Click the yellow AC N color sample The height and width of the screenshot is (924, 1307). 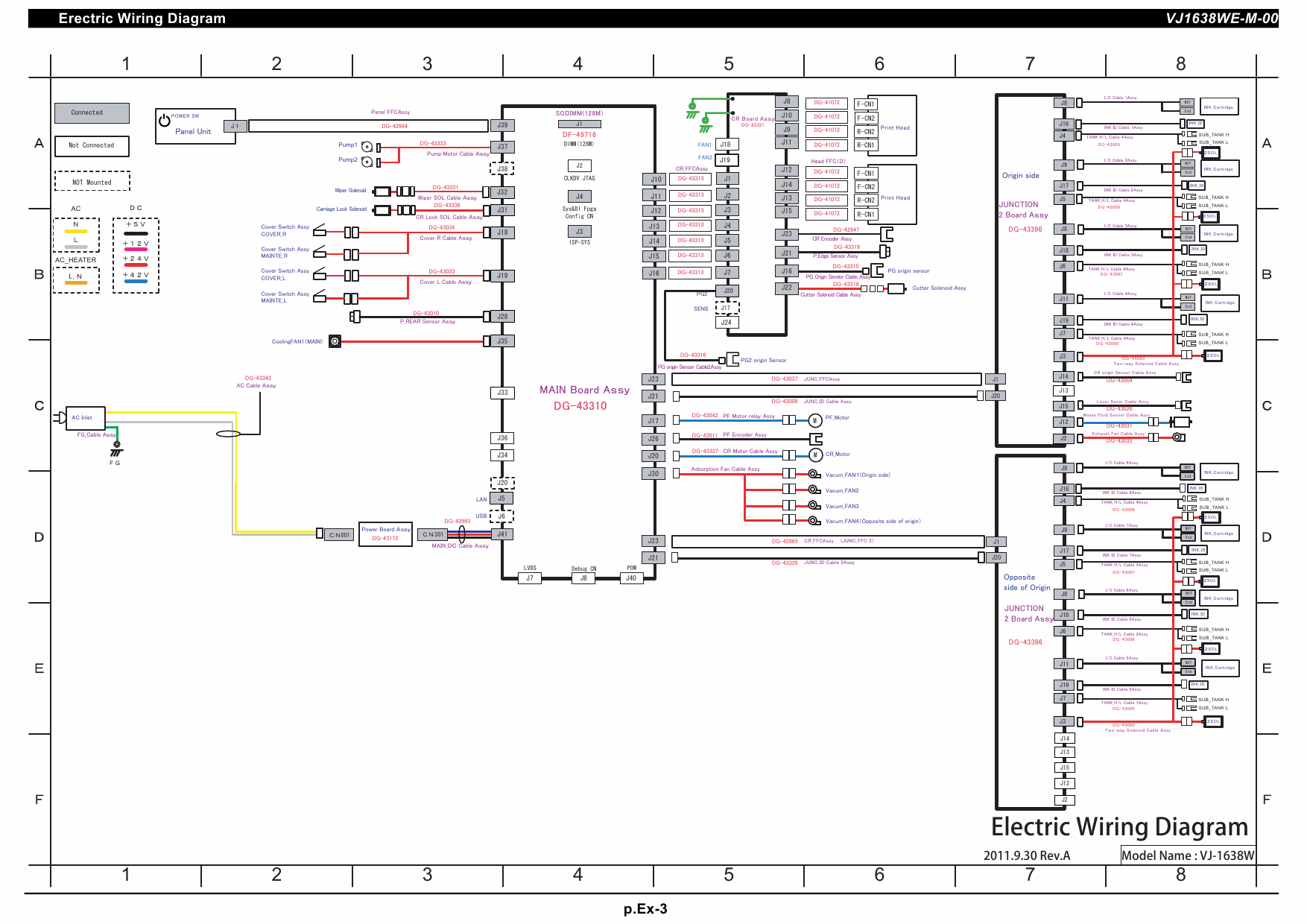point(75,232)
